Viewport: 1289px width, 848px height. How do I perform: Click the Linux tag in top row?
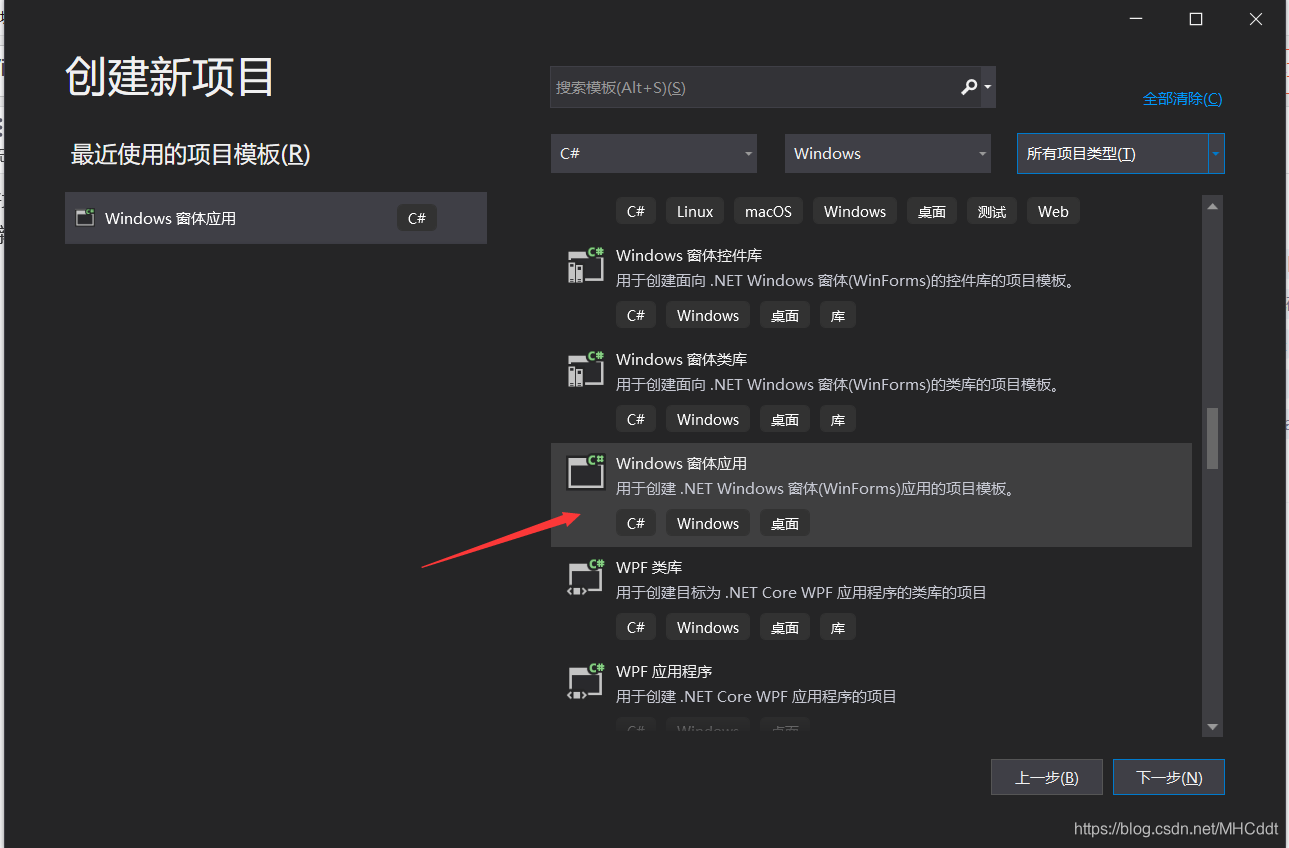pyautogui.click(x=695, y=211)
